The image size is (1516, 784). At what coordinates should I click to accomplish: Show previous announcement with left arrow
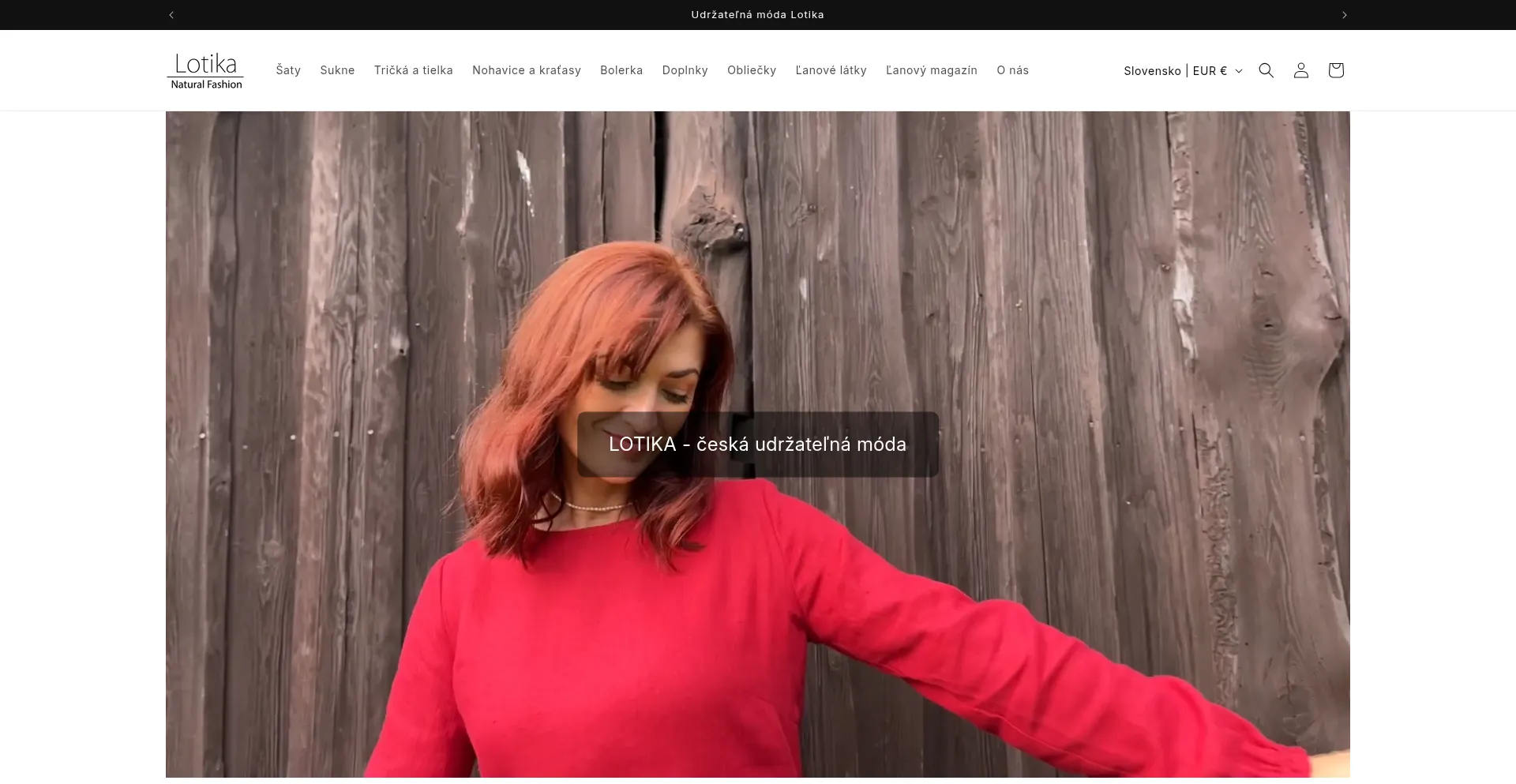click(171, 15)
